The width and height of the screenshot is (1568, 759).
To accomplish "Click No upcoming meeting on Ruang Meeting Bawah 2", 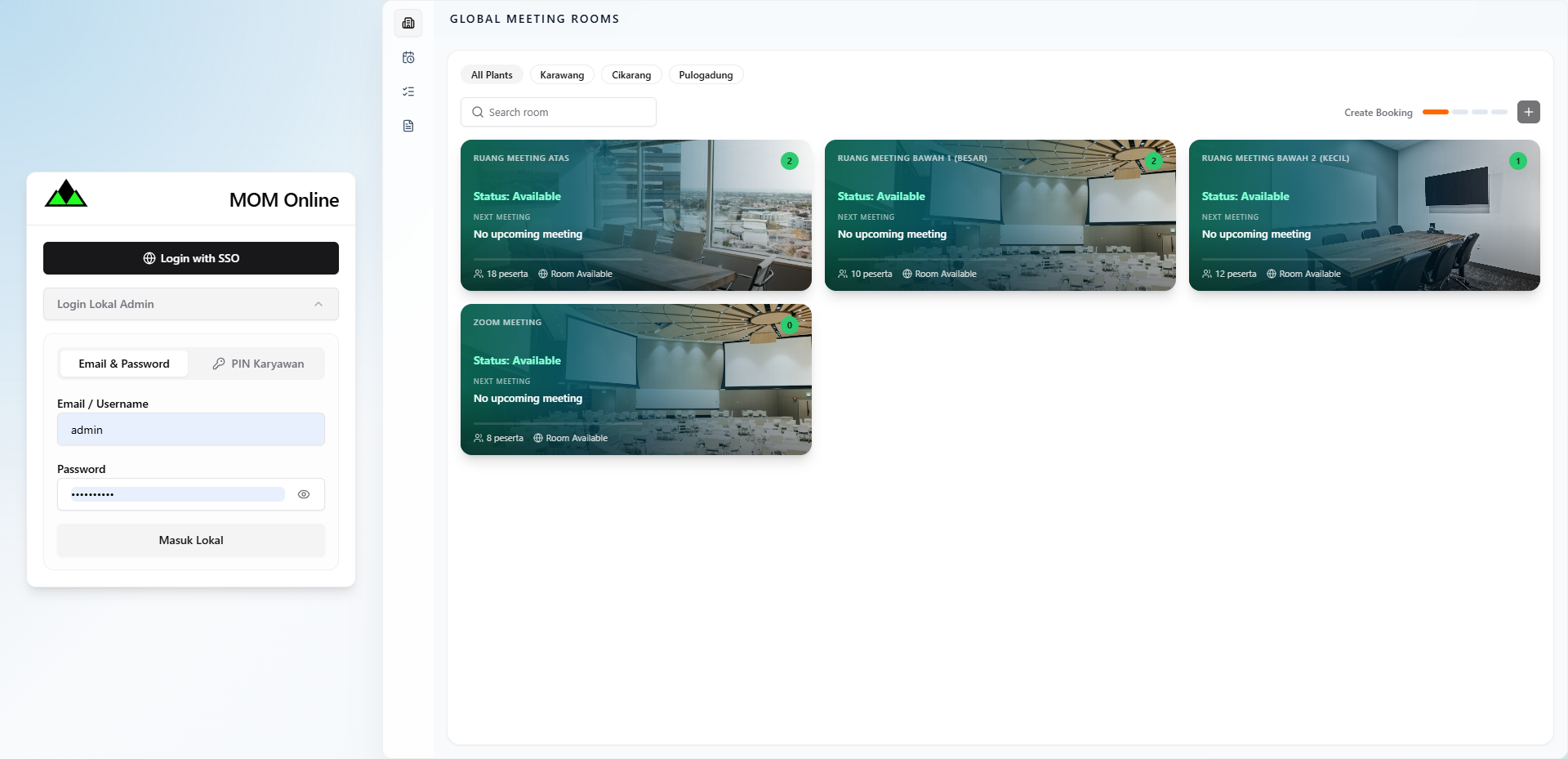I will (1256, 234).
